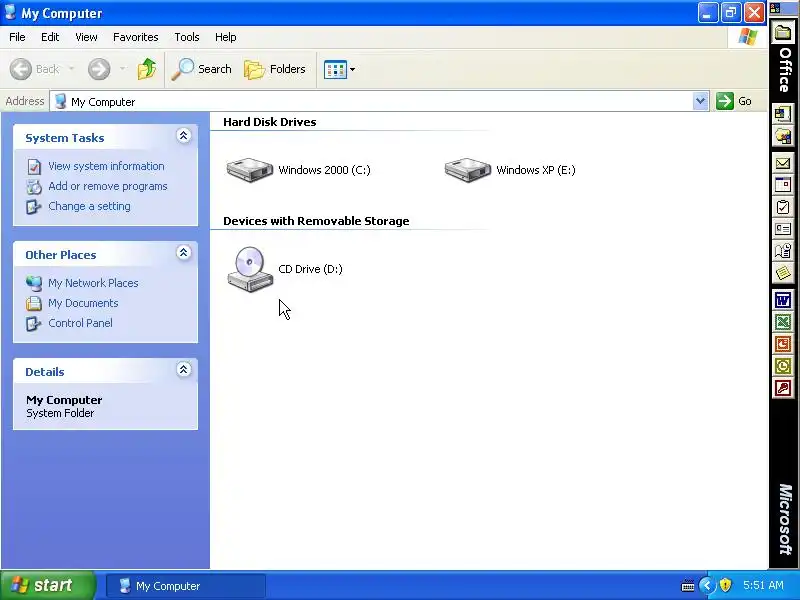
Task: Click the Start button
Action: [x=47, y=585]
